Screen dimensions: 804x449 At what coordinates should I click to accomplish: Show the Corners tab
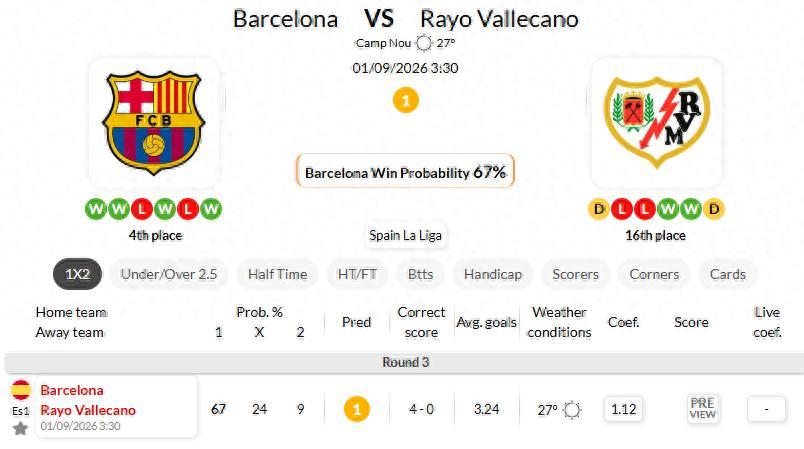click(x=654, y=274)
